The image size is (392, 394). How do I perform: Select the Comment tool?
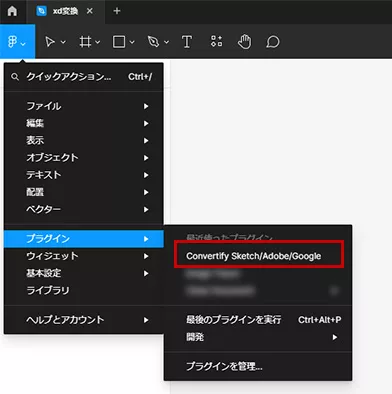(273, 42)
